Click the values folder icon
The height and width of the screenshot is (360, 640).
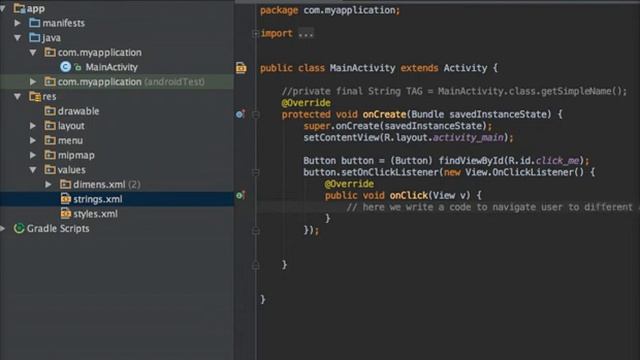[x=50, y=169]
